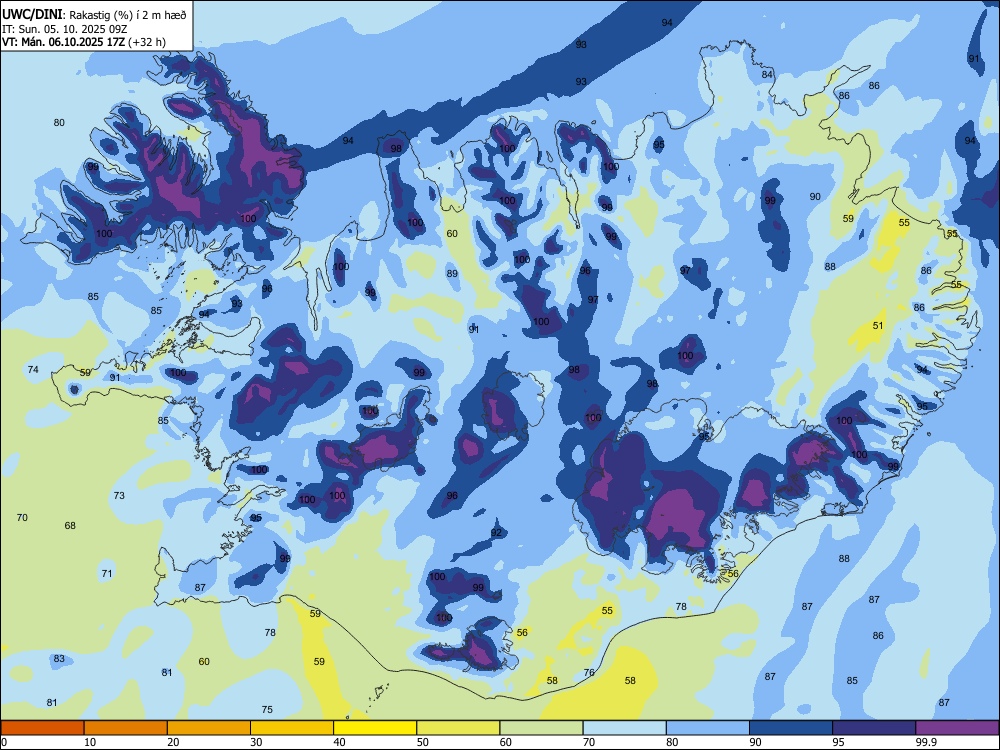Click the 'UWC/DINI' title text
Image resolution: width=1000 pixels, height=750 pixels.
32,15
